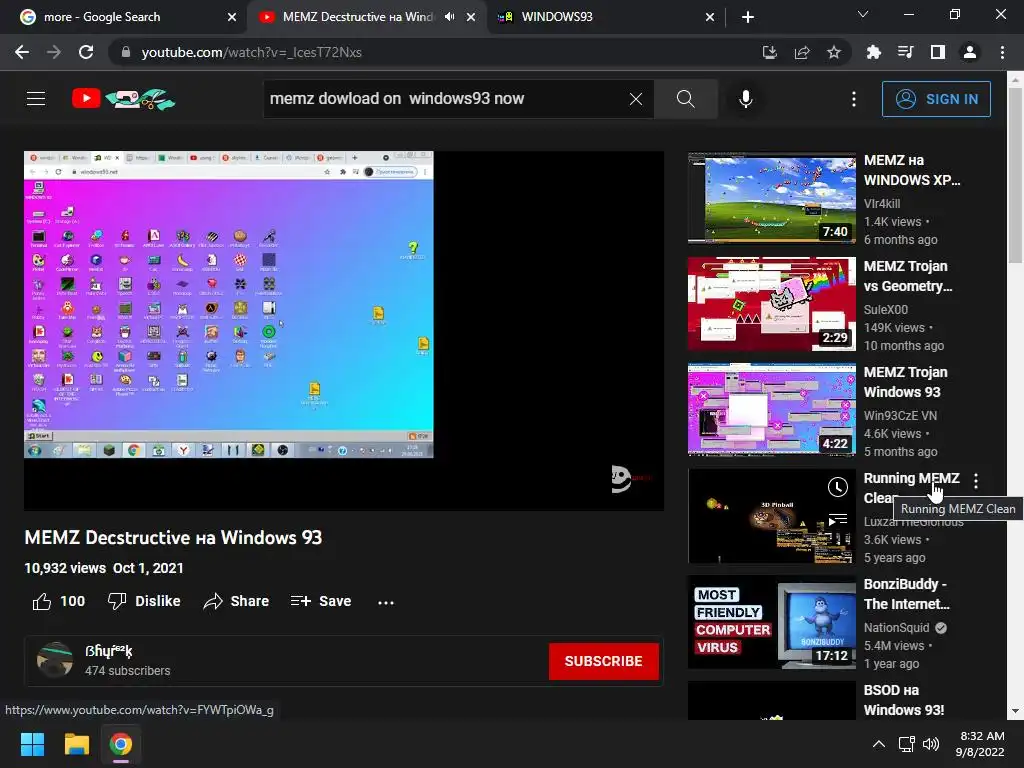
Task: Click the Dislike button
Action: point(144,601)
